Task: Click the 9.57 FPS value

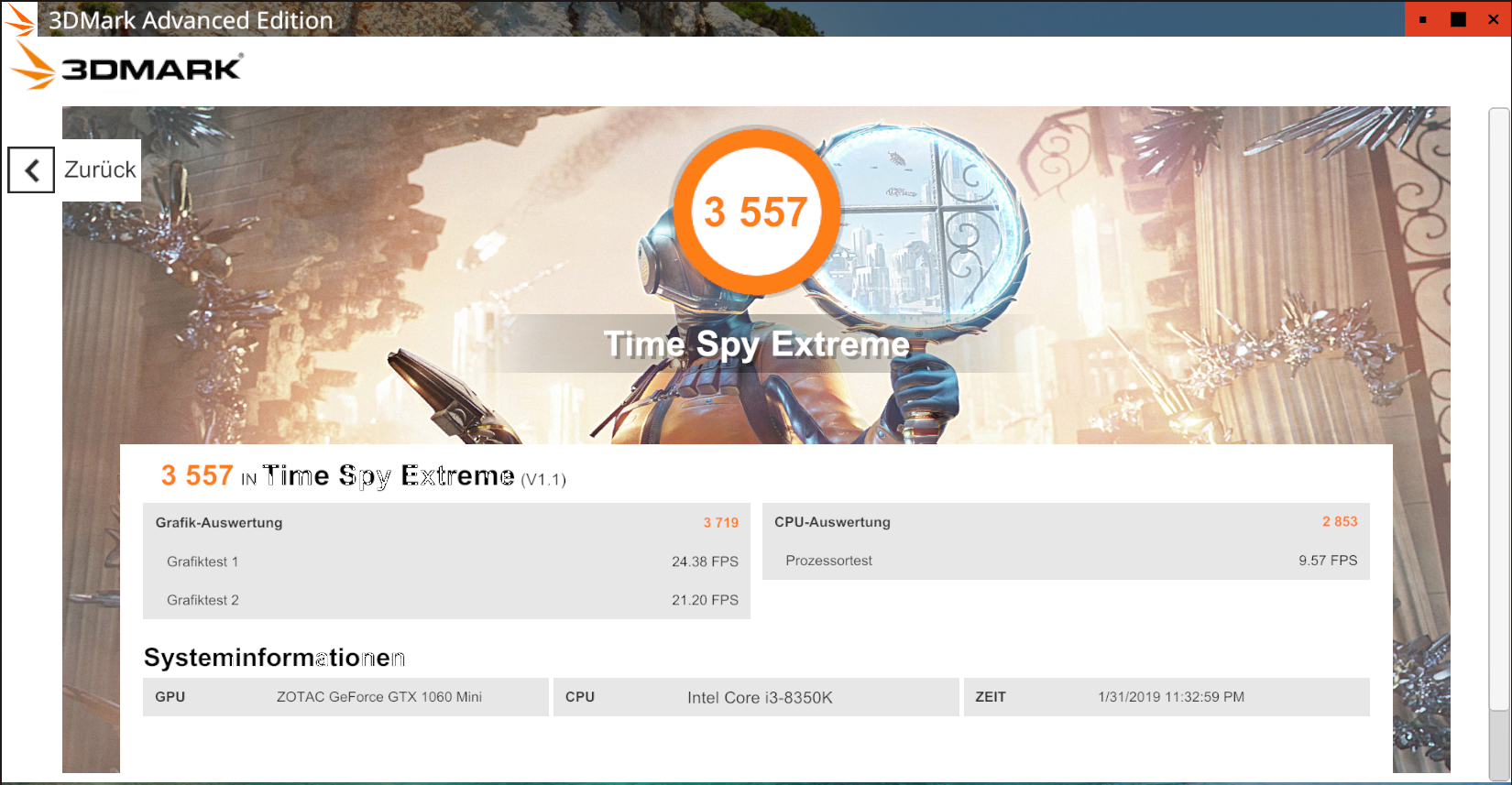Action: [1328, 561]
